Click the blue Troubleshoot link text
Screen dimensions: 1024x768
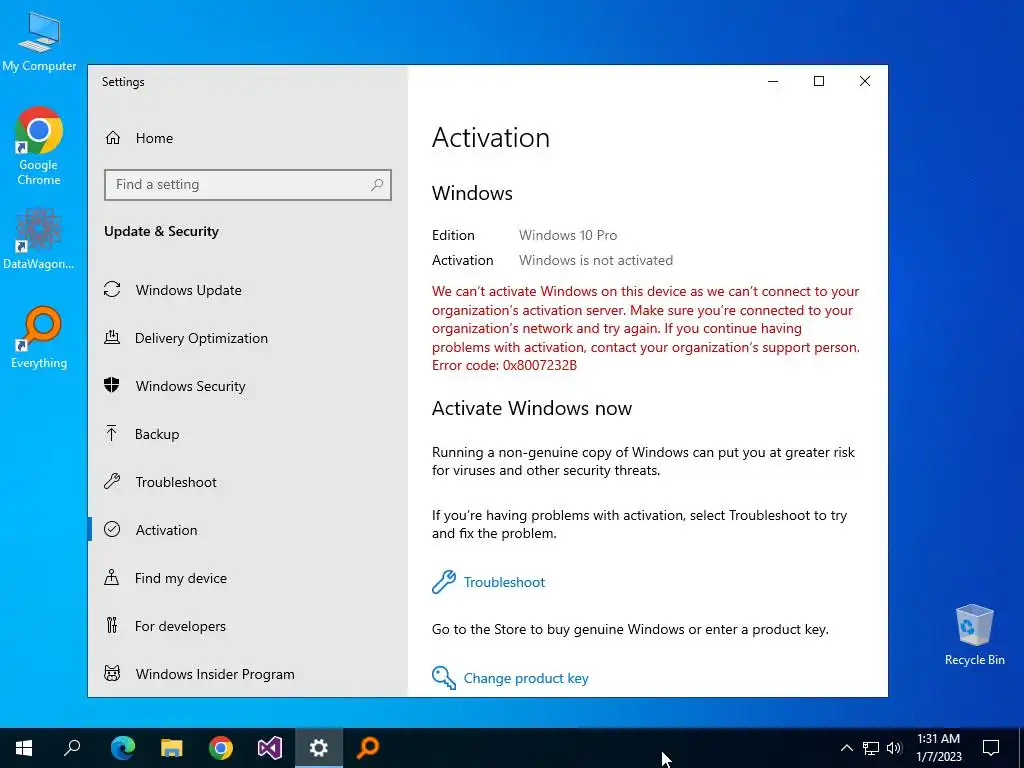click(504, 582)
